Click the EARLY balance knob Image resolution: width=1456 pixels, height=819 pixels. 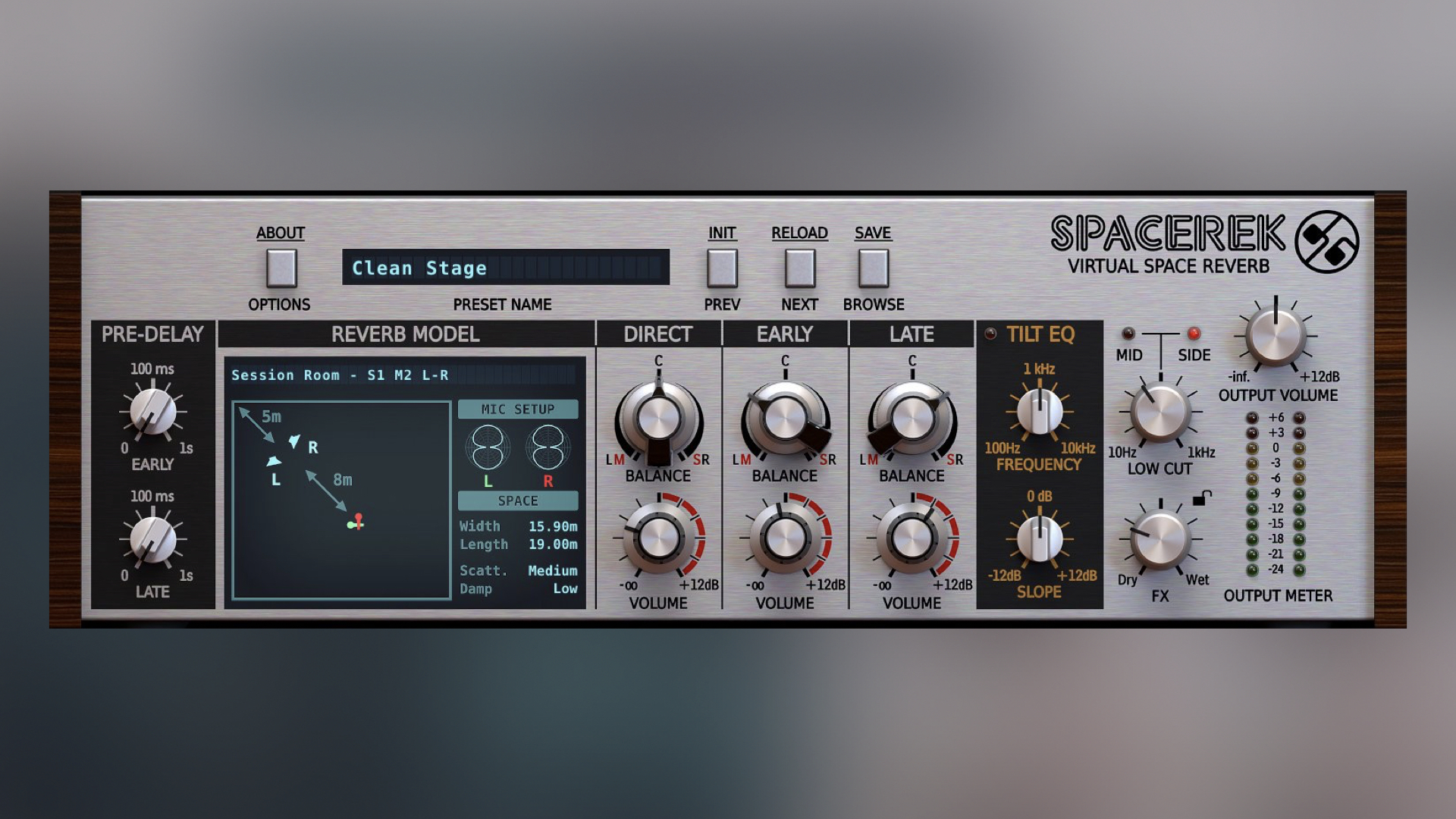785,420
